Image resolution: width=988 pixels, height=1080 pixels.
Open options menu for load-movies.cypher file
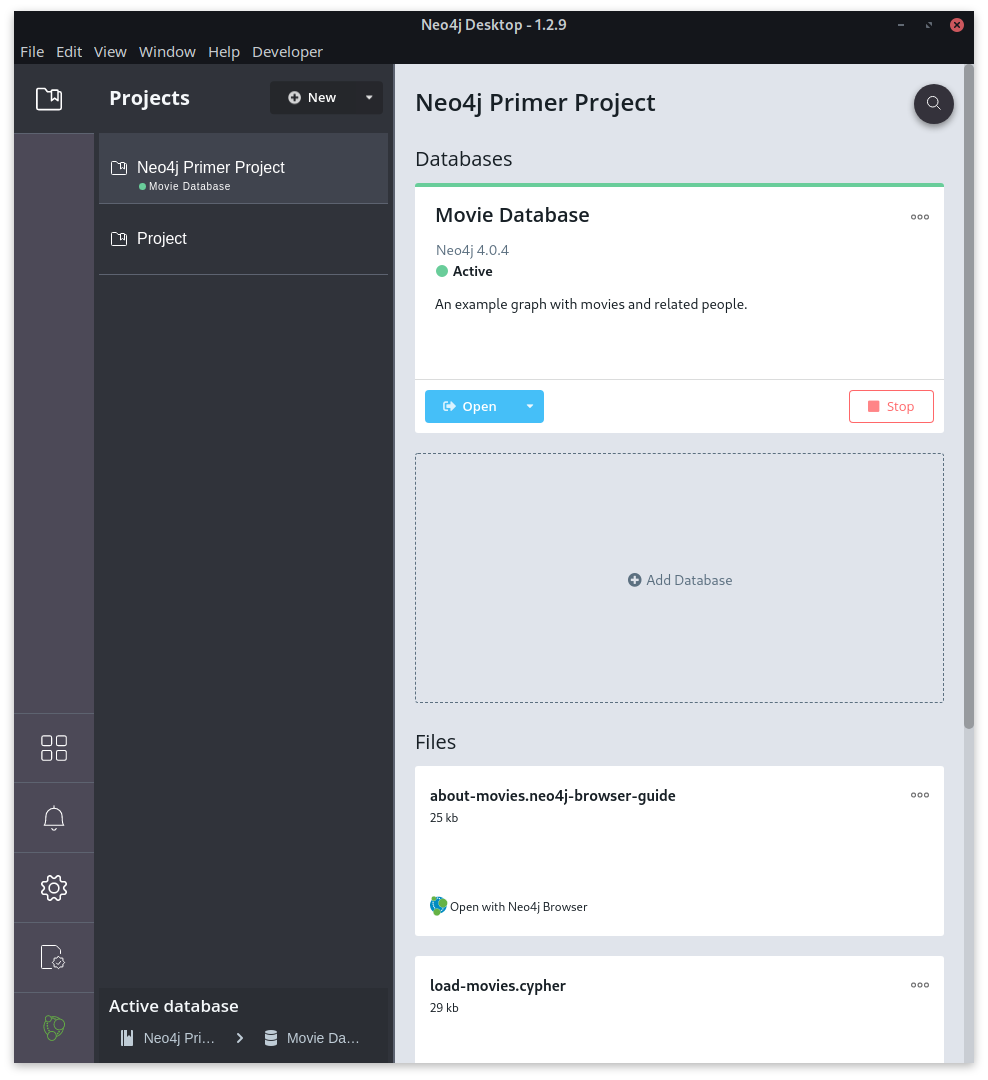click(x=919, y=985)
